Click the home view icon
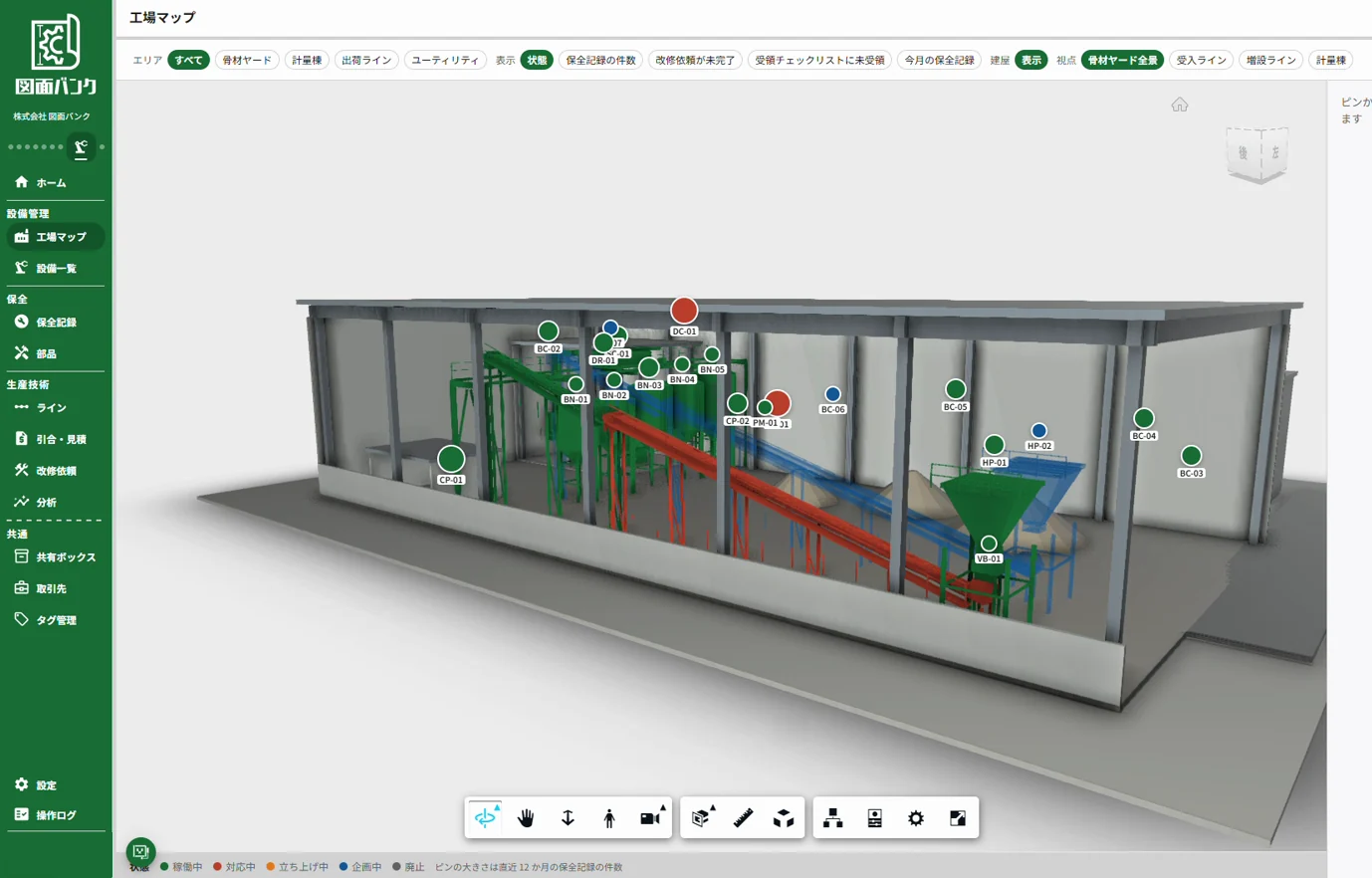 click(x=1180, y=105)
